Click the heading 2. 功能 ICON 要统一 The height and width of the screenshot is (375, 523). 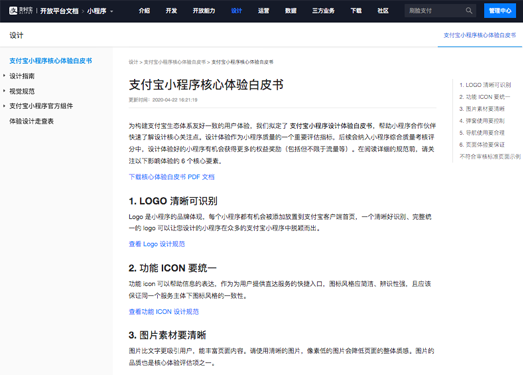click(172, 268)
